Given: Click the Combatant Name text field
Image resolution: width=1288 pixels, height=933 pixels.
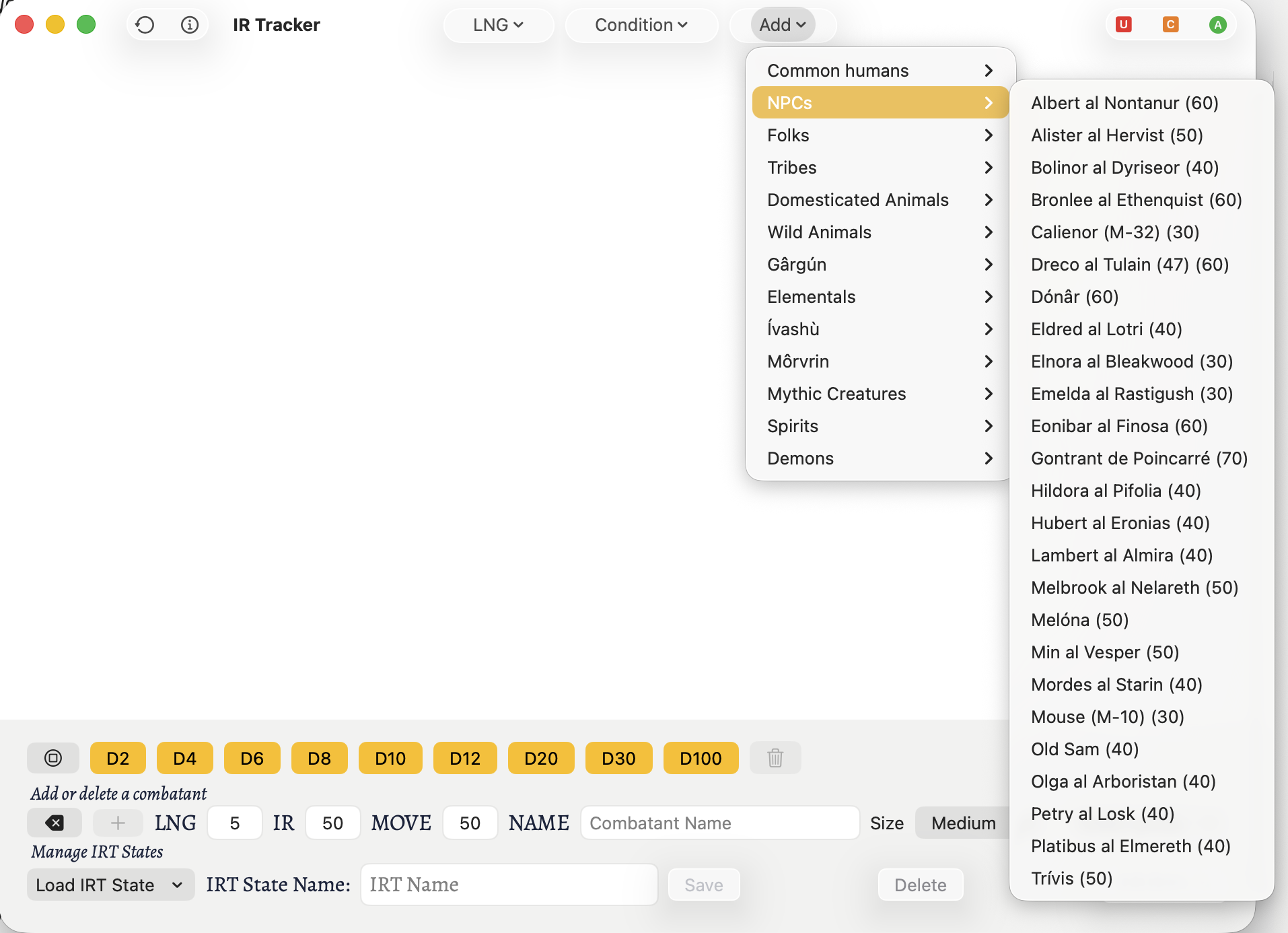Looking at the screenshot, I should 720,823.
